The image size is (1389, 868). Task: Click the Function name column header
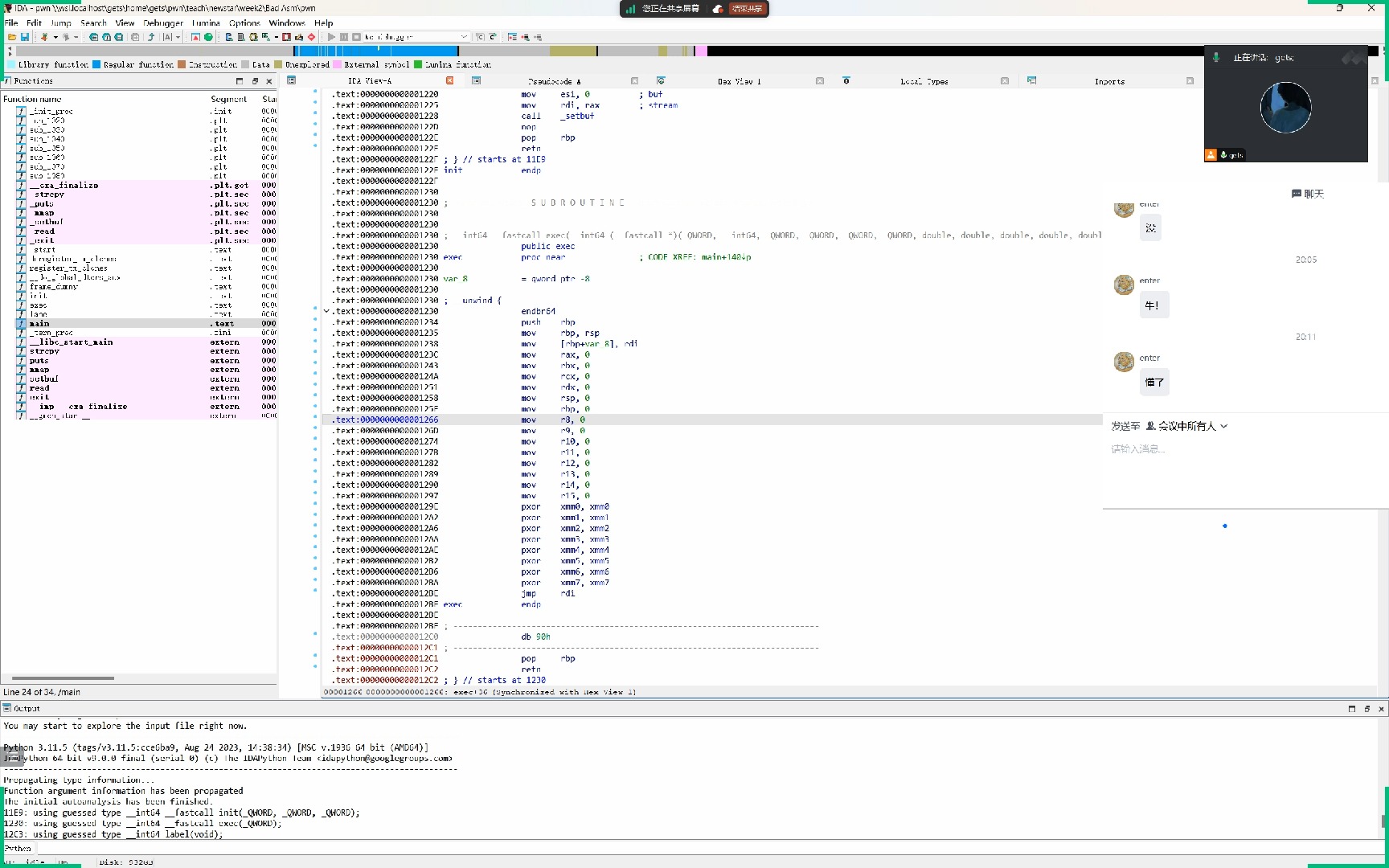[104, 99]
